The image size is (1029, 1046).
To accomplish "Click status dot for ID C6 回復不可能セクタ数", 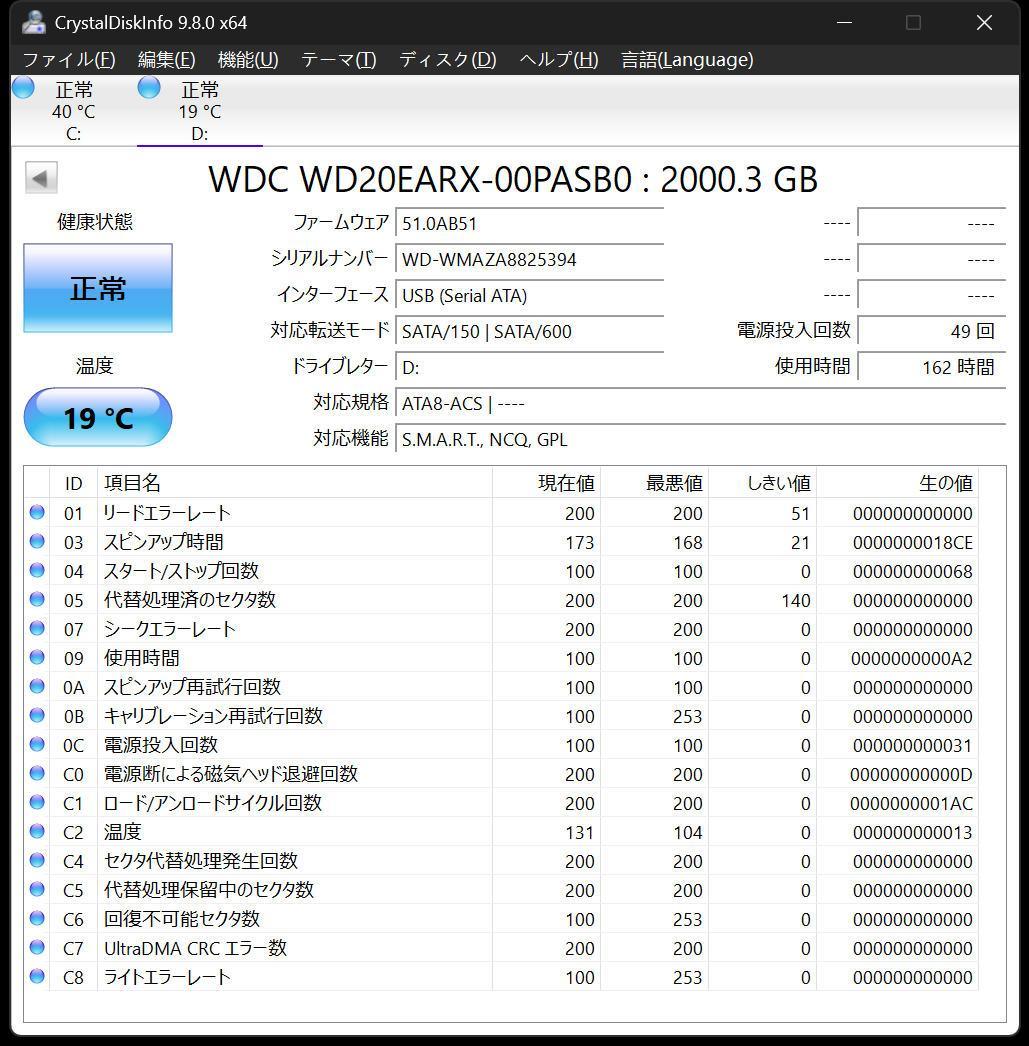I will [37, 919].
